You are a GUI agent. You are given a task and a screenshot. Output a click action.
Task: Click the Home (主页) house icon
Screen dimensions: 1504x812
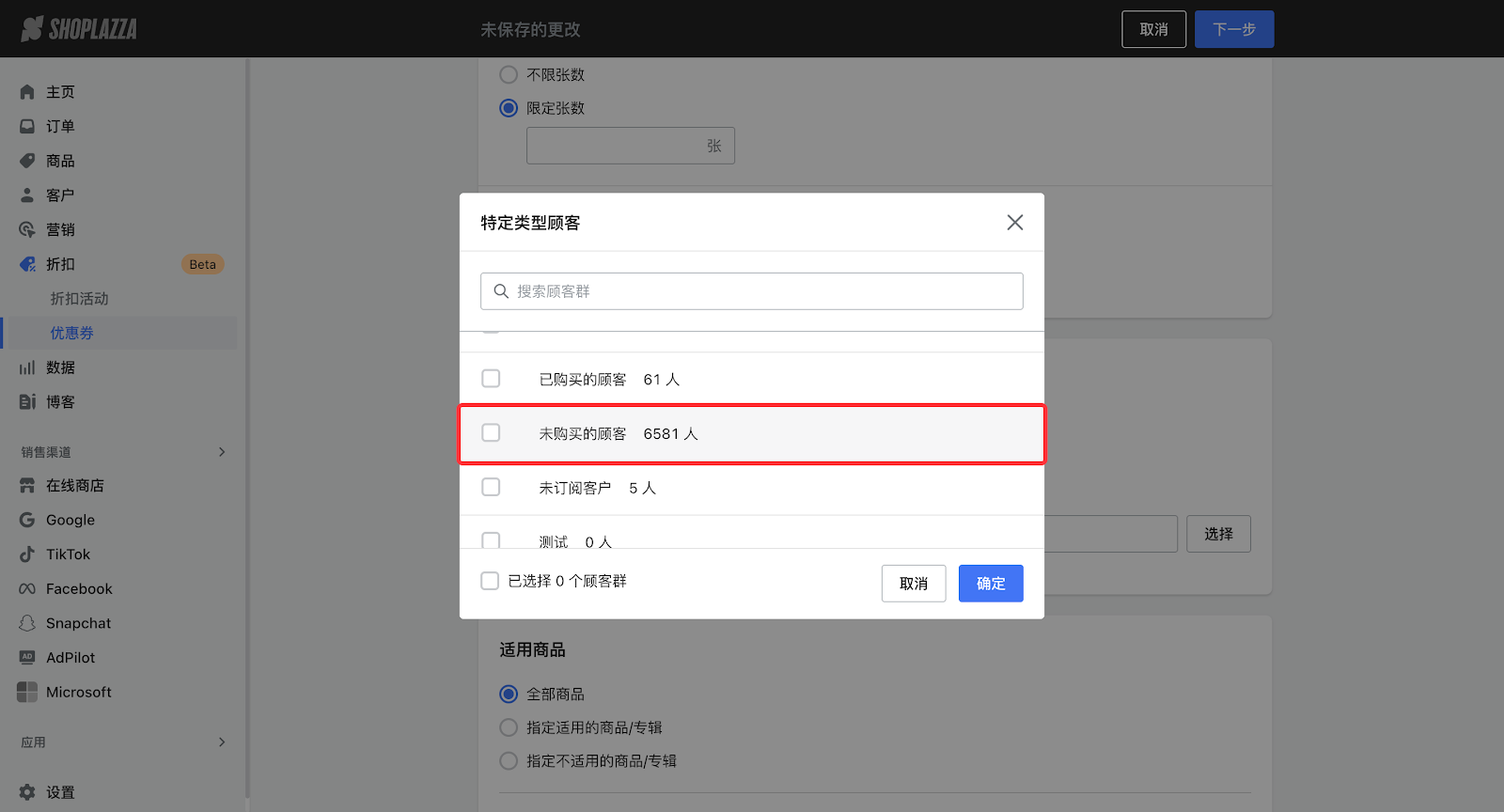pos(27,92)
